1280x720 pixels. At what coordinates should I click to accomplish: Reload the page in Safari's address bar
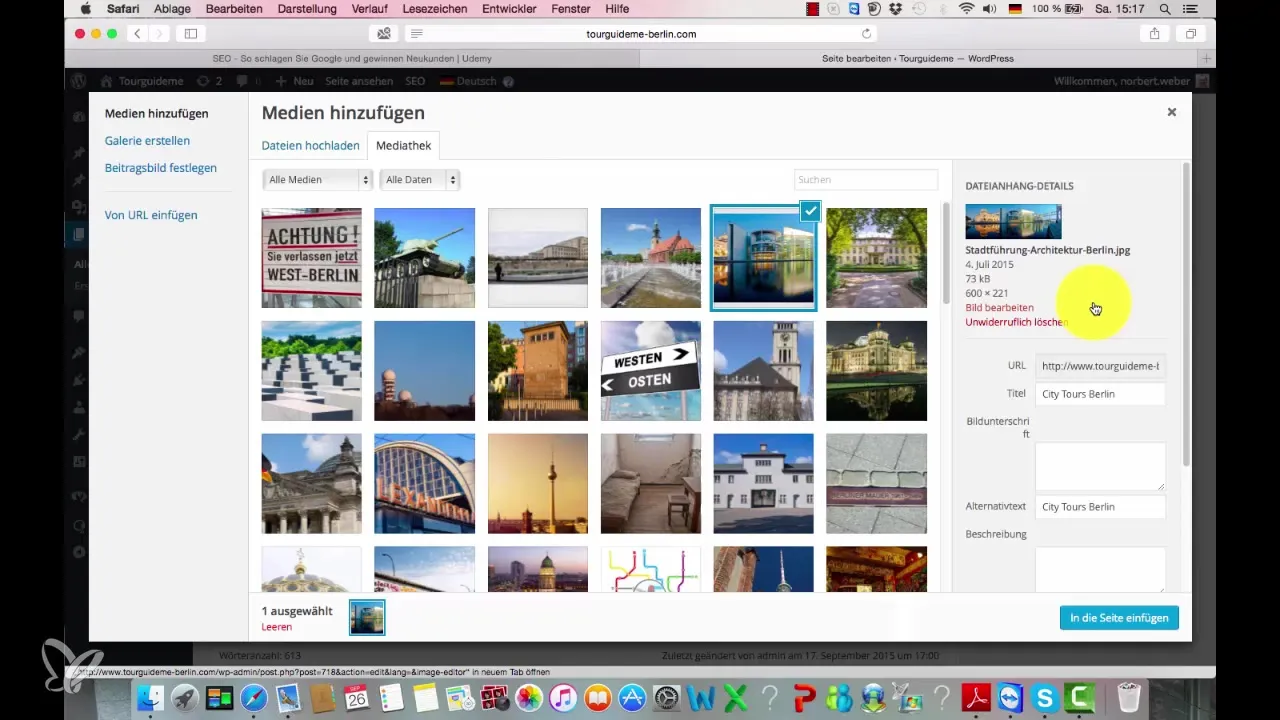click(x=866, y=33)
